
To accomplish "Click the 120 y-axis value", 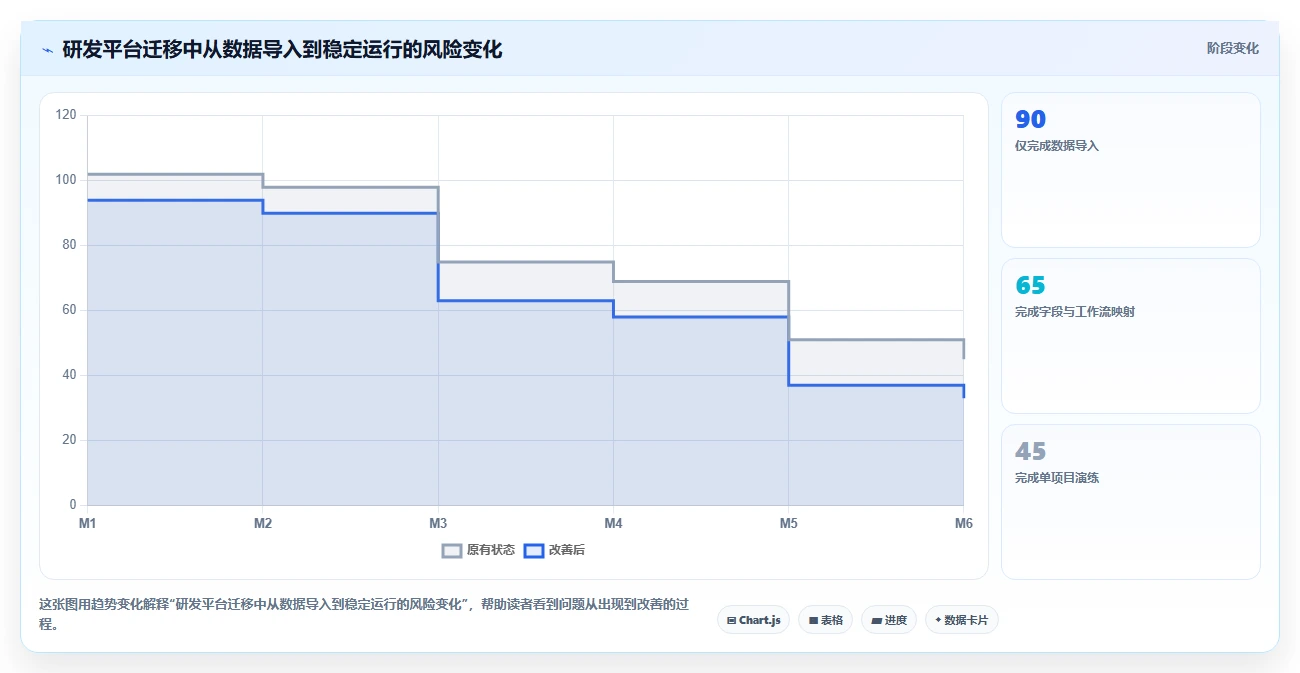I will pos(67,115).
